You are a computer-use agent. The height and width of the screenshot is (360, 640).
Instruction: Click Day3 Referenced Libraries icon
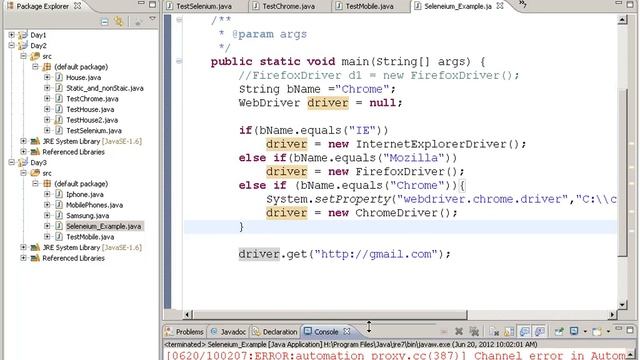click(x=35, y=258)
